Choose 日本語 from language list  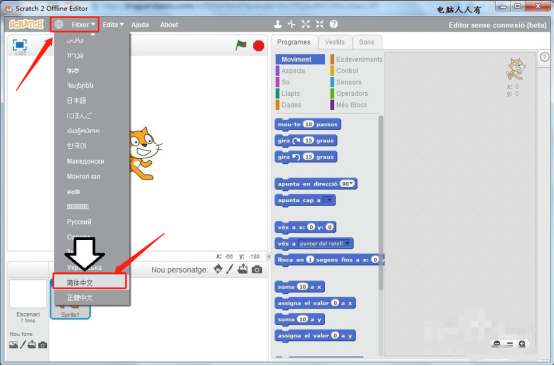(x=92, y=100)
